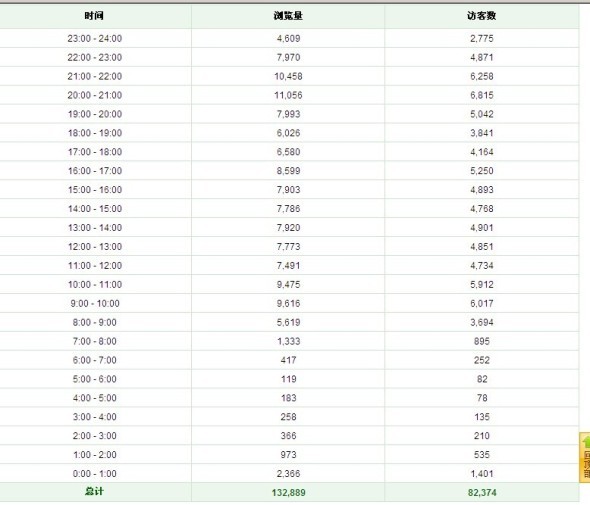Click the 11,056 pageview value
Image resolution: width=590 pixels, height=505 pixels.
(288, 95)
